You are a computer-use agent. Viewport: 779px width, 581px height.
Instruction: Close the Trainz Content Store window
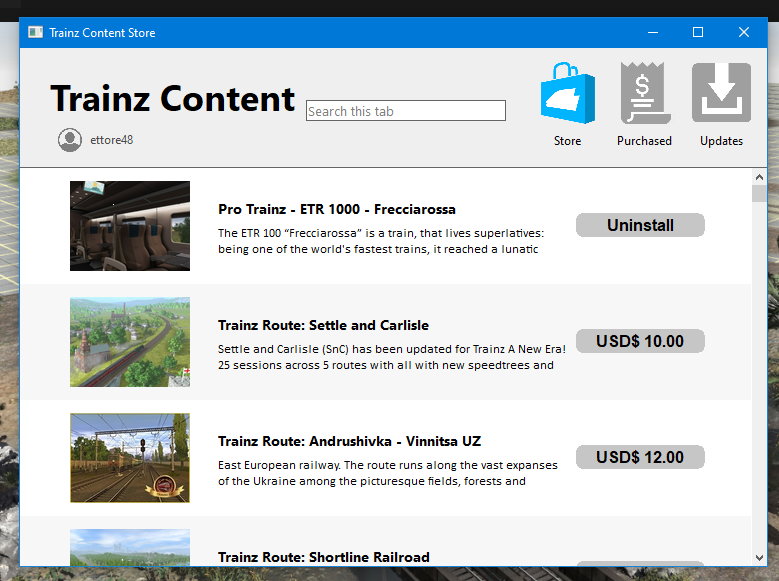coord(744,32)
